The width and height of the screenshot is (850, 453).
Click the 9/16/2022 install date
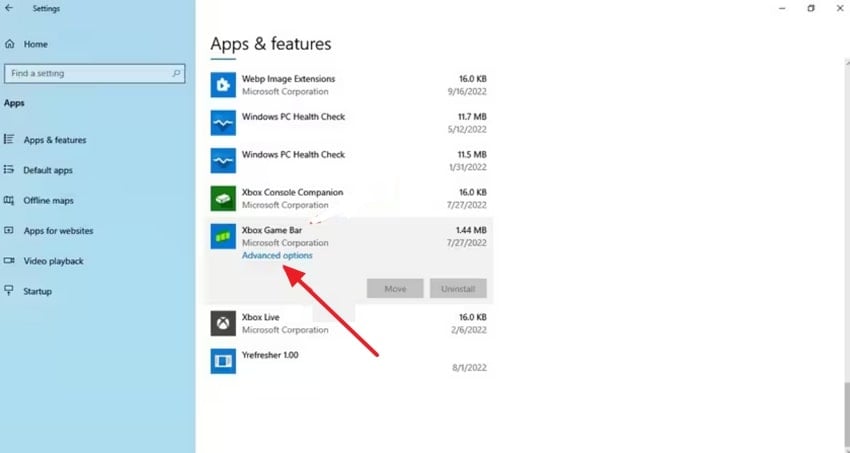point(467,92)
